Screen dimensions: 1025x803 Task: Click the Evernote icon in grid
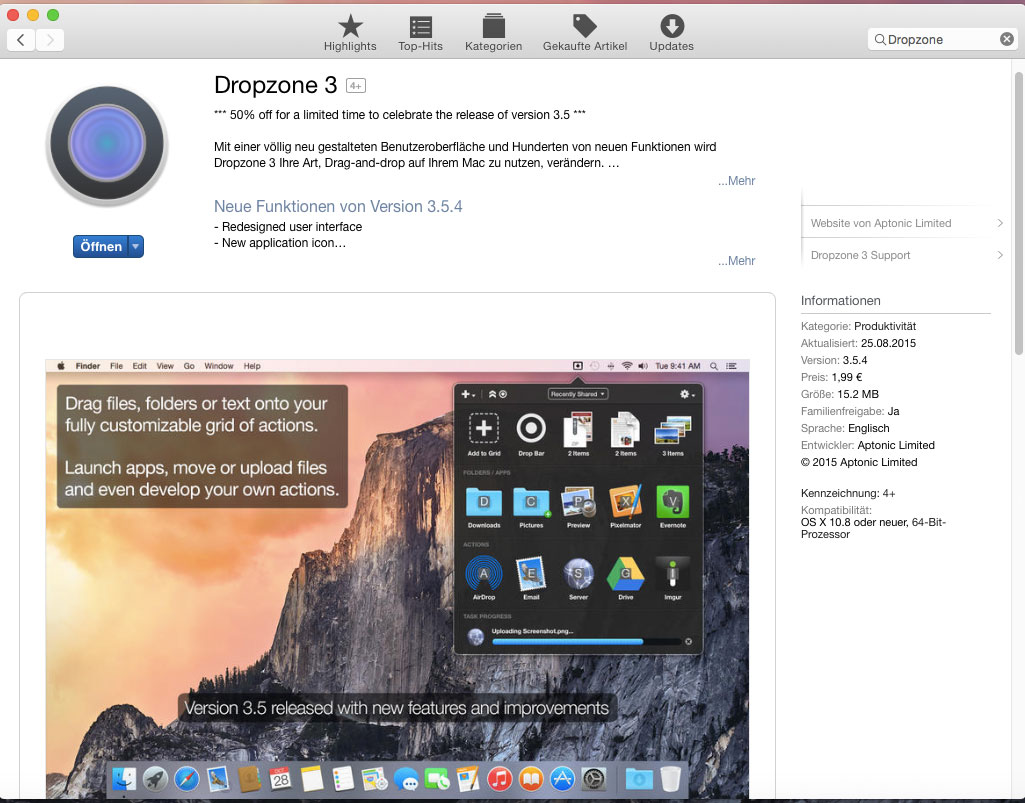point(673,502)
